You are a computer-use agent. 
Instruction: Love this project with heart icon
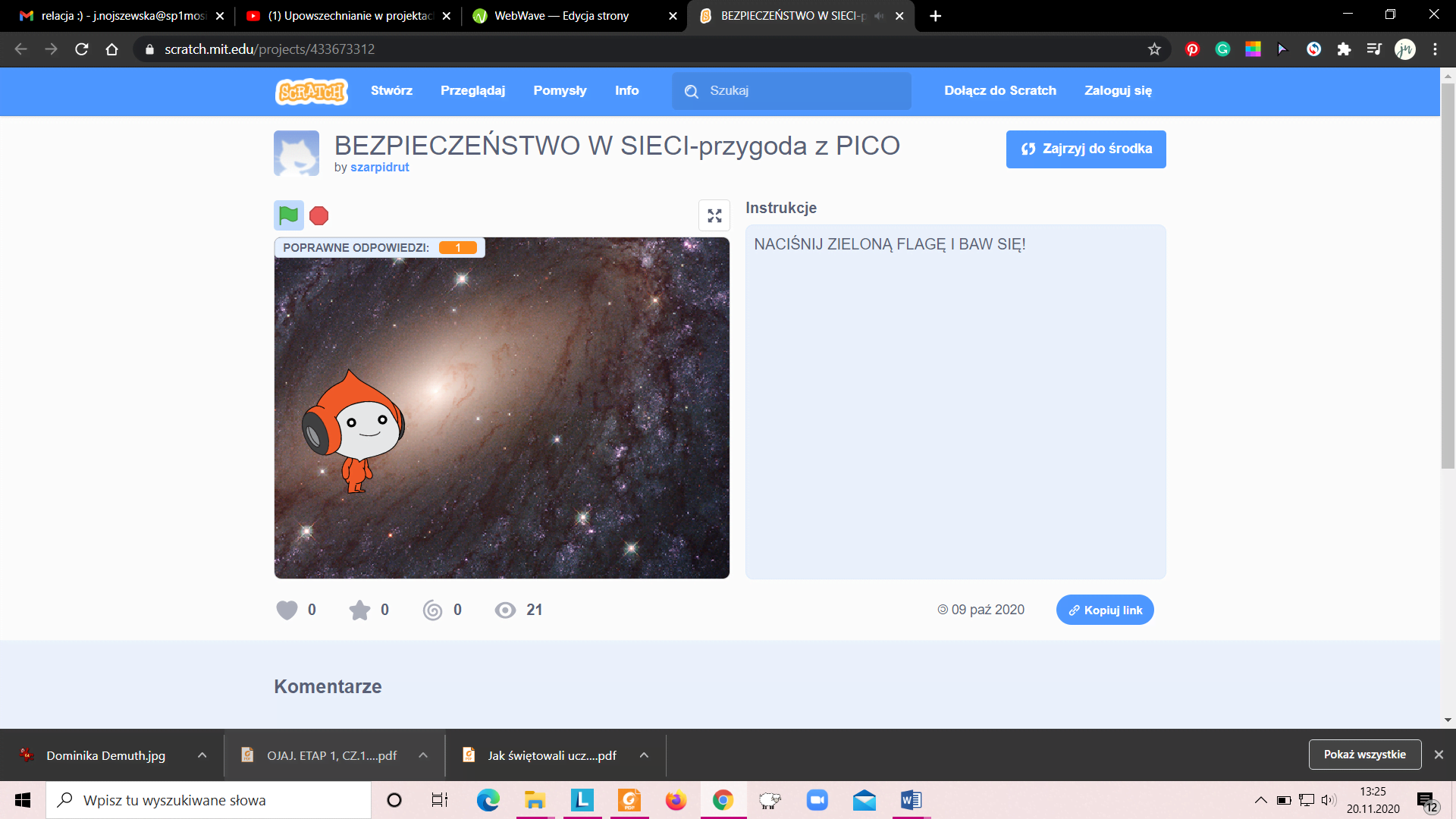pyautogui.click(x=287, y=610)
